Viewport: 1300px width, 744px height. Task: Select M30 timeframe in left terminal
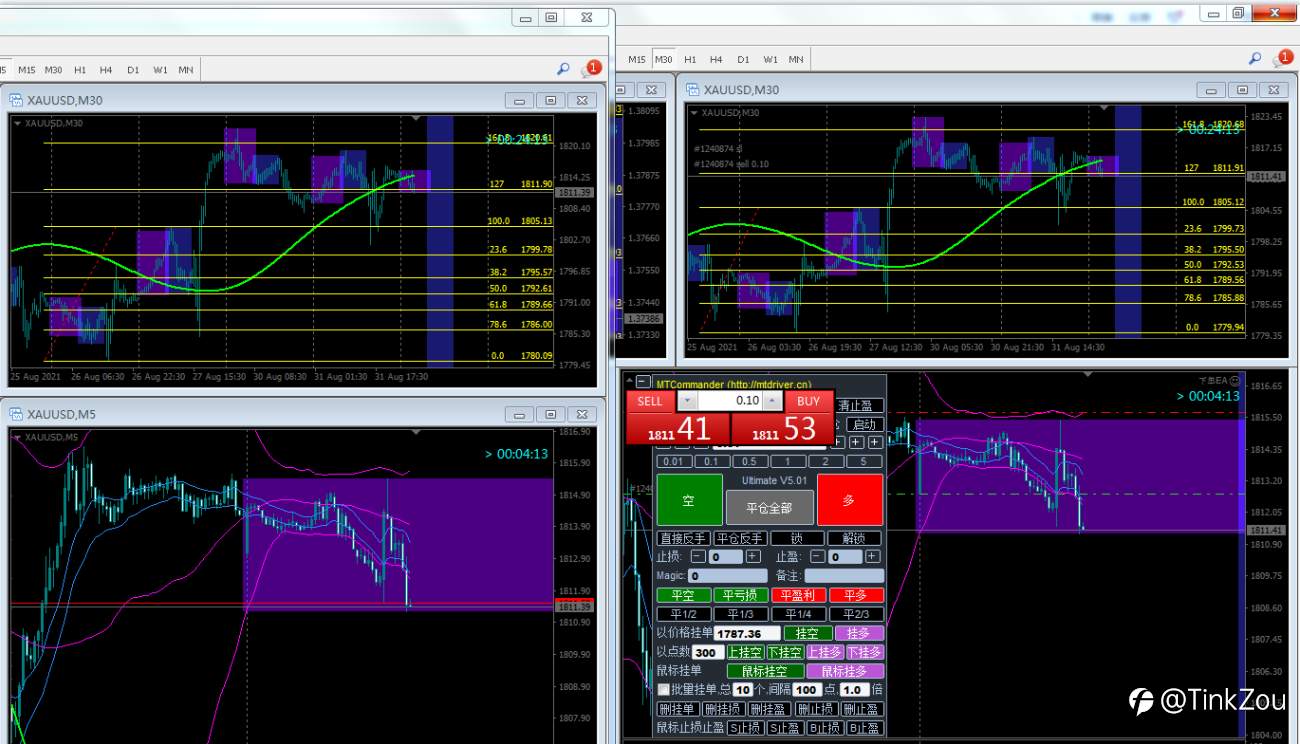click(x=53, y=70)
